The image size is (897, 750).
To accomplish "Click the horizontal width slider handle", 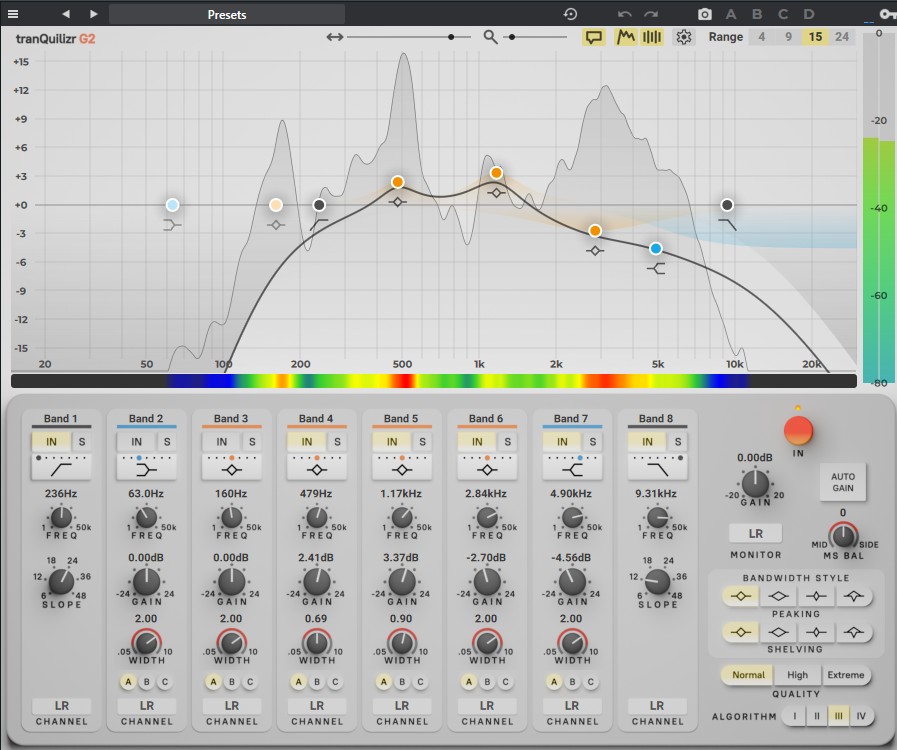I will [451, 37].
